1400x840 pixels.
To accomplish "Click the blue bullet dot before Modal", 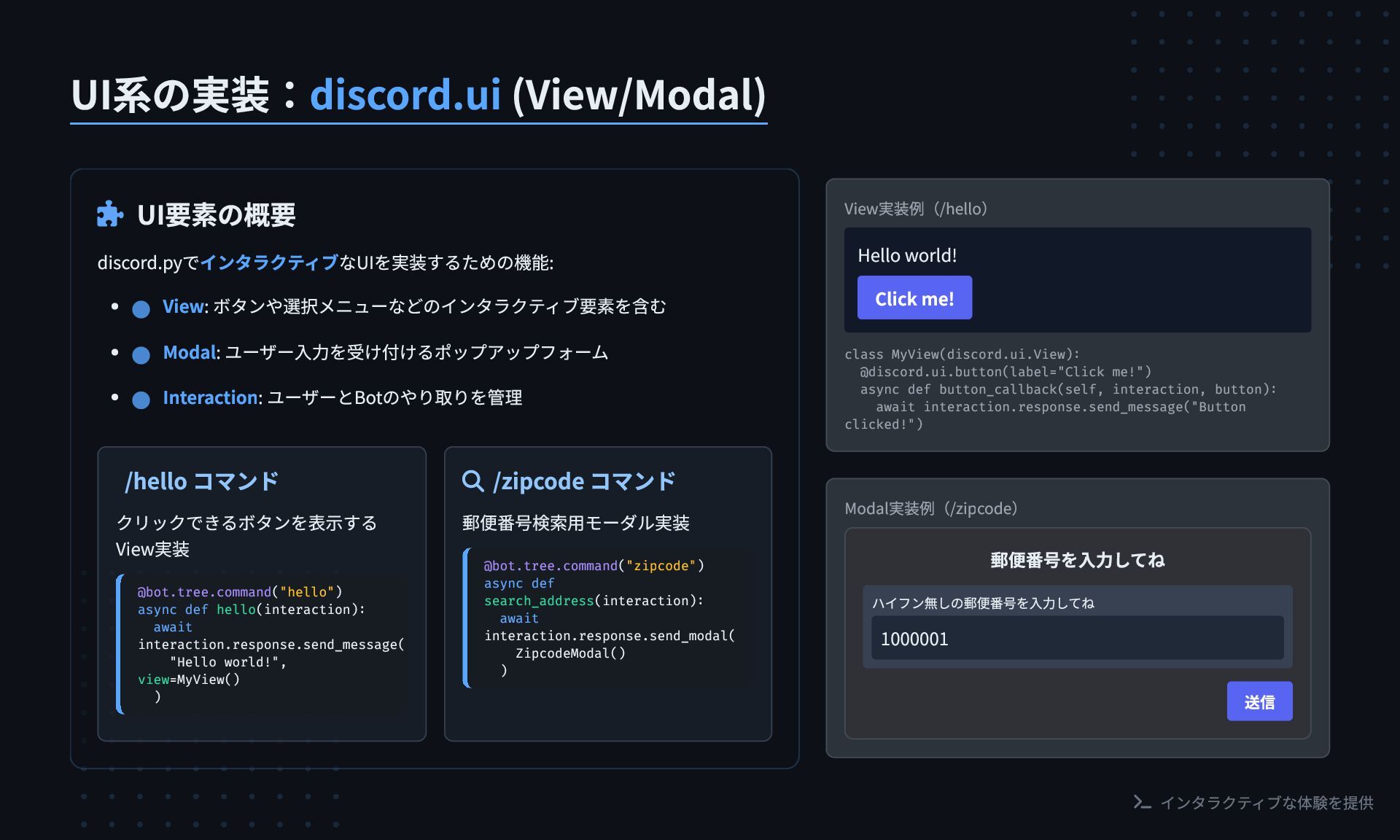I will tap(141, 354).
